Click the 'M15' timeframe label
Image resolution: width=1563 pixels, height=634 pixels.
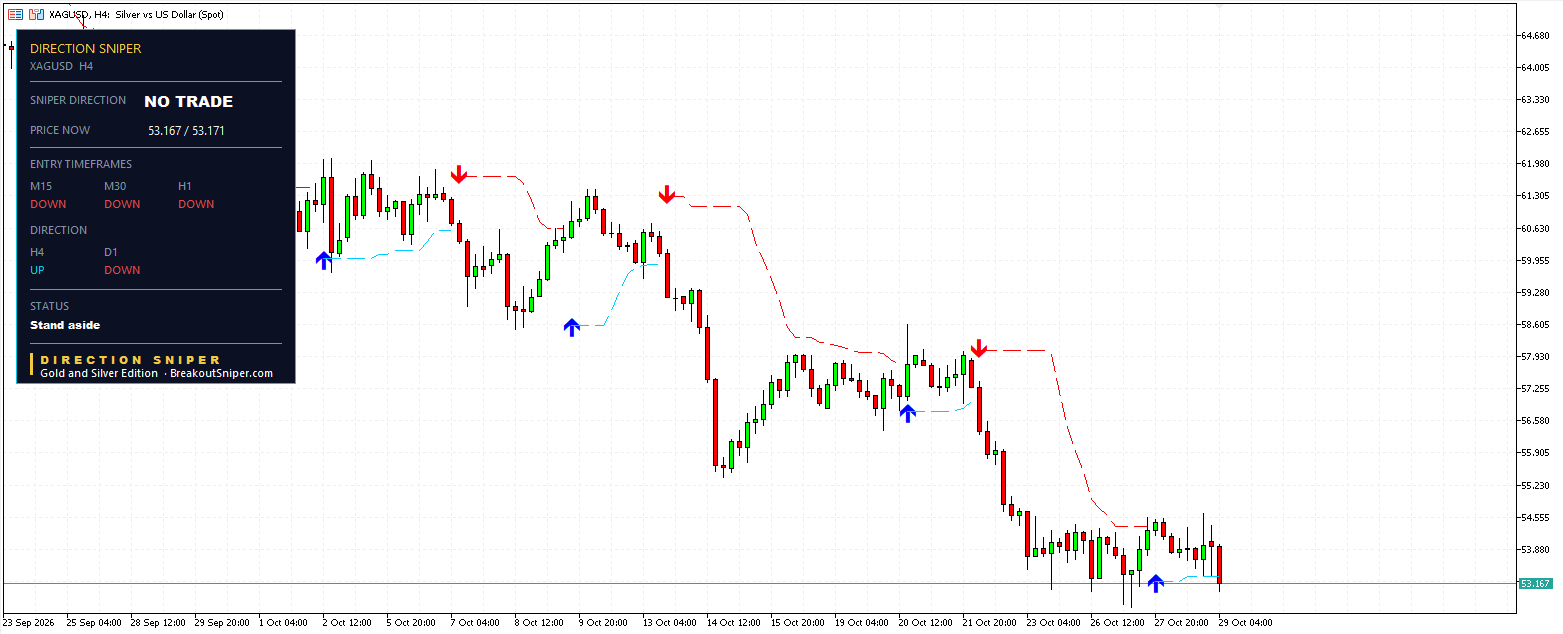point(41,186)
